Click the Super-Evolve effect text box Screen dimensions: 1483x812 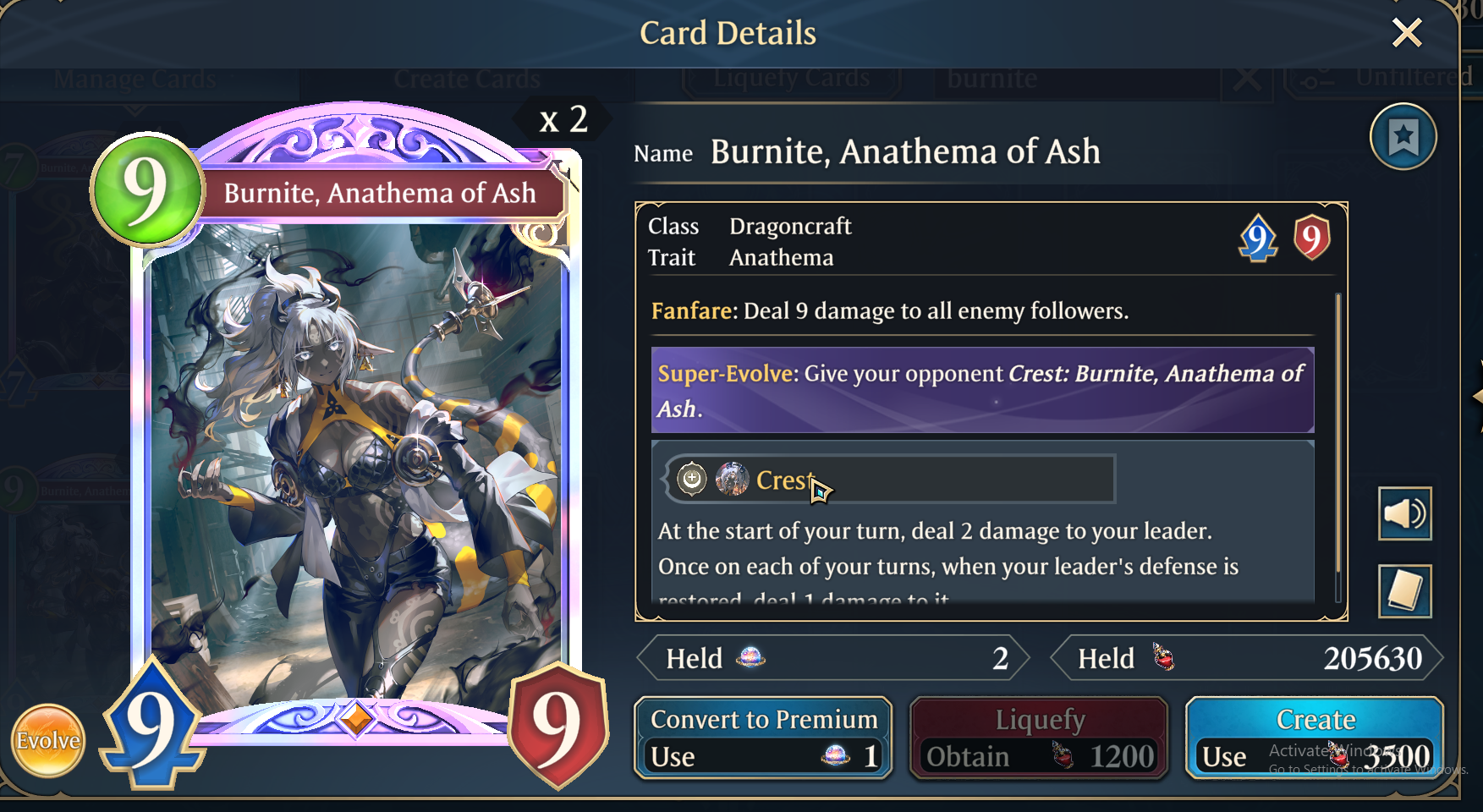982,391
